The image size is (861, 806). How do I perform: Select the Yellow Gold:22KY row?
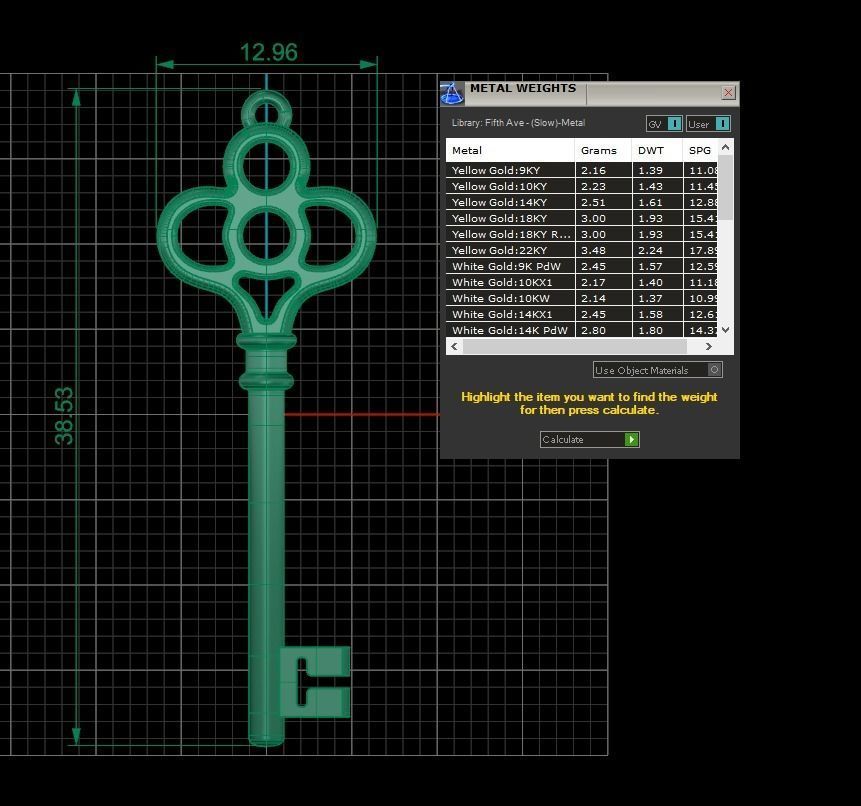pyautogui.click(x=582, y=250)
